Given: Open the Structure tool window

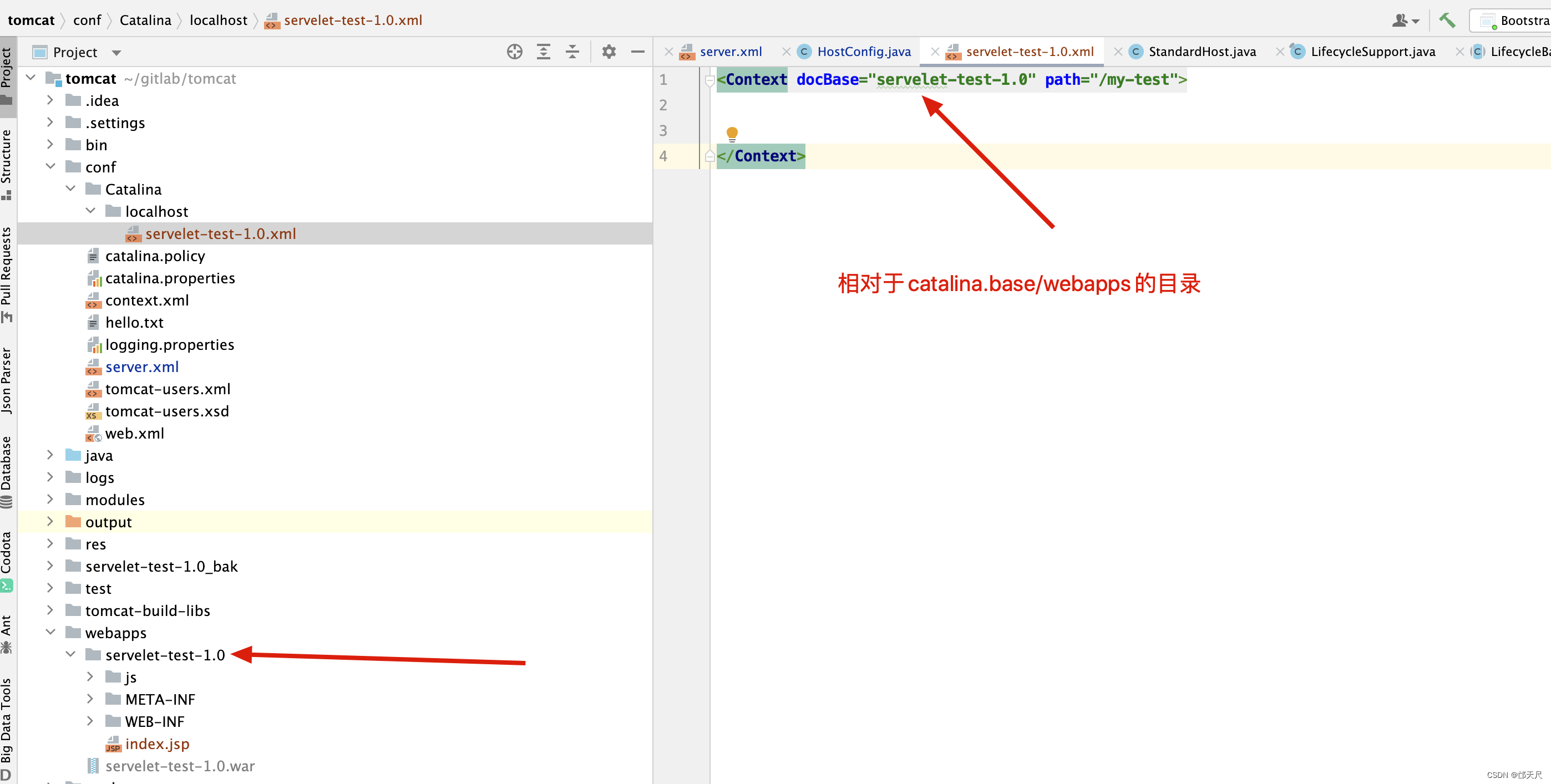Looking at the screenshot, I should coord(7,164).
